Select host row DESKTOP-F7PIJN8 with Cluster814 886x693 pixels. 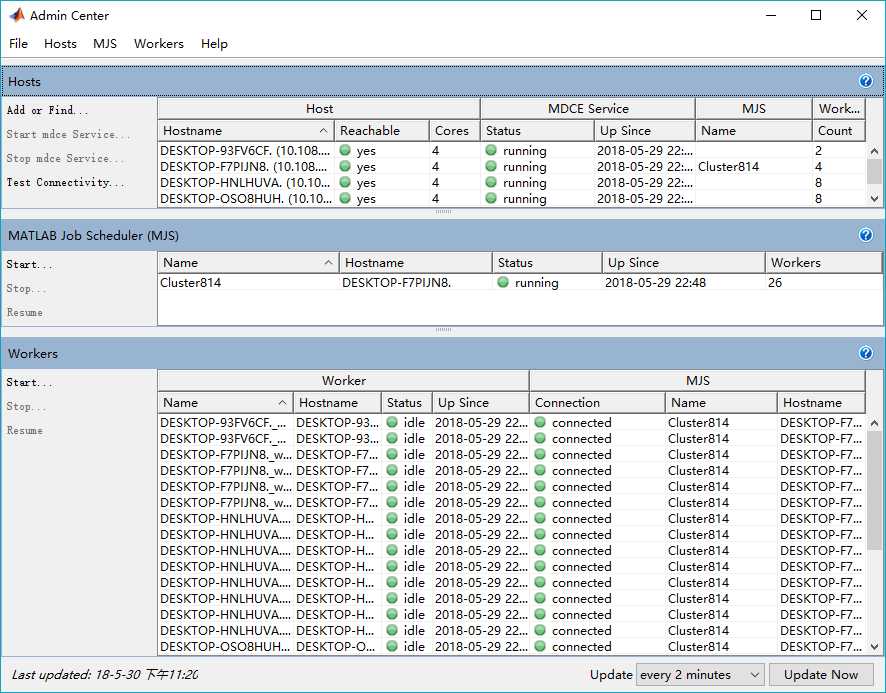(511, 167)
